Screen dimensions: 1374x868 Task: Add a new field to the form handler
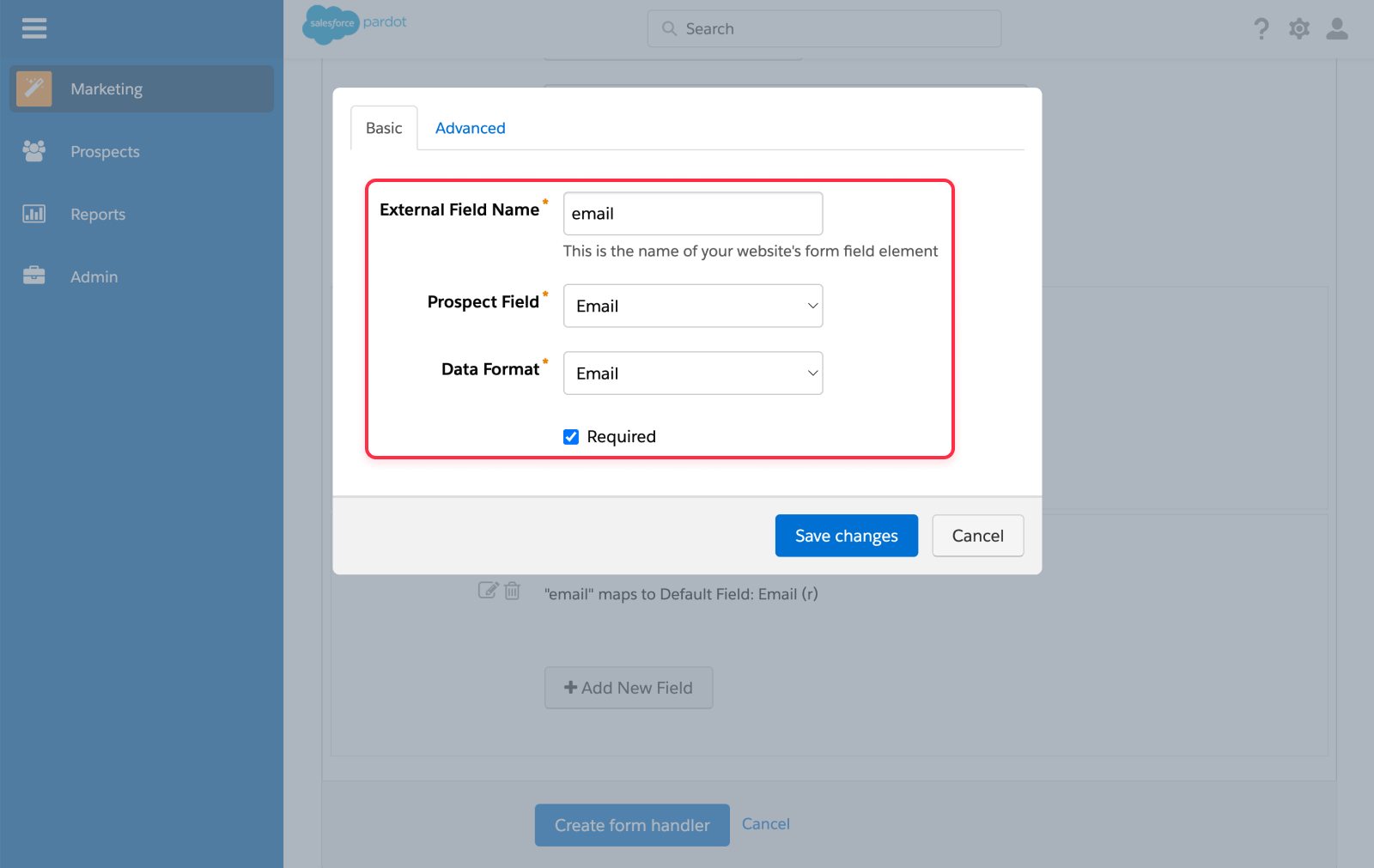[x=629, y=687]
